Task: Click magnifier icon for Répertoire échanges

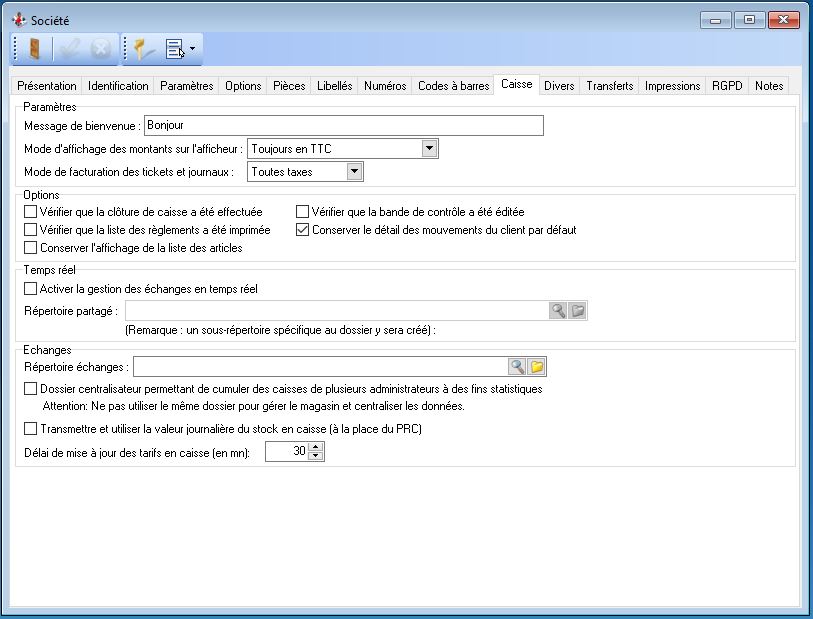Action: pyautogui.click(x=517, y=366)
